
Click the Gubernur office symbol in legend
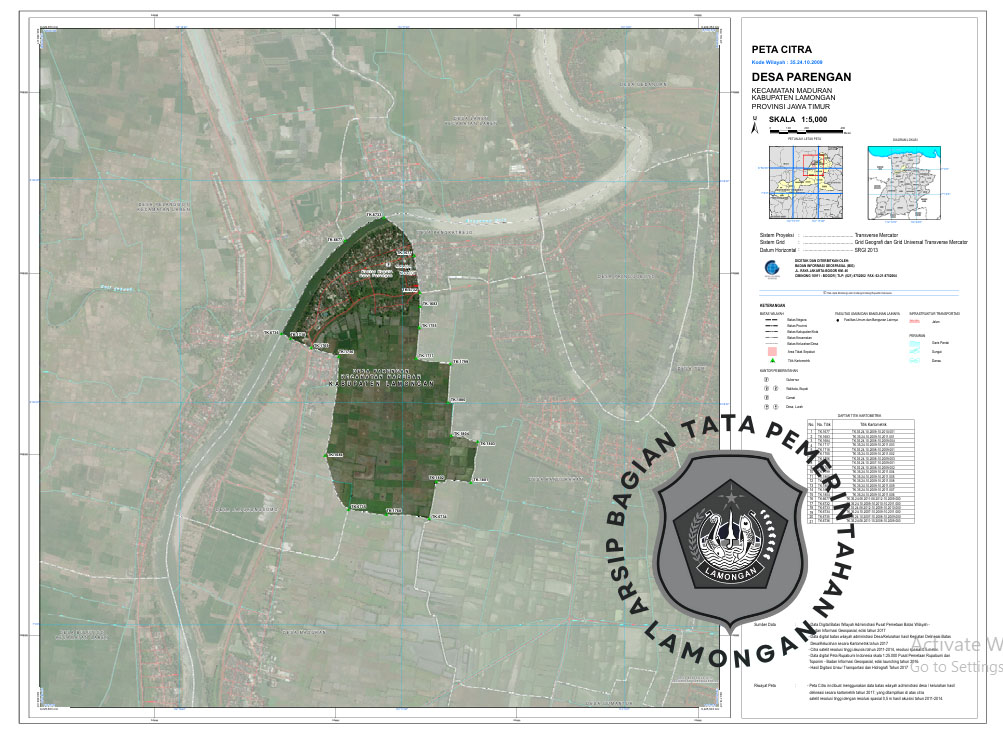(x=766, y=380)
